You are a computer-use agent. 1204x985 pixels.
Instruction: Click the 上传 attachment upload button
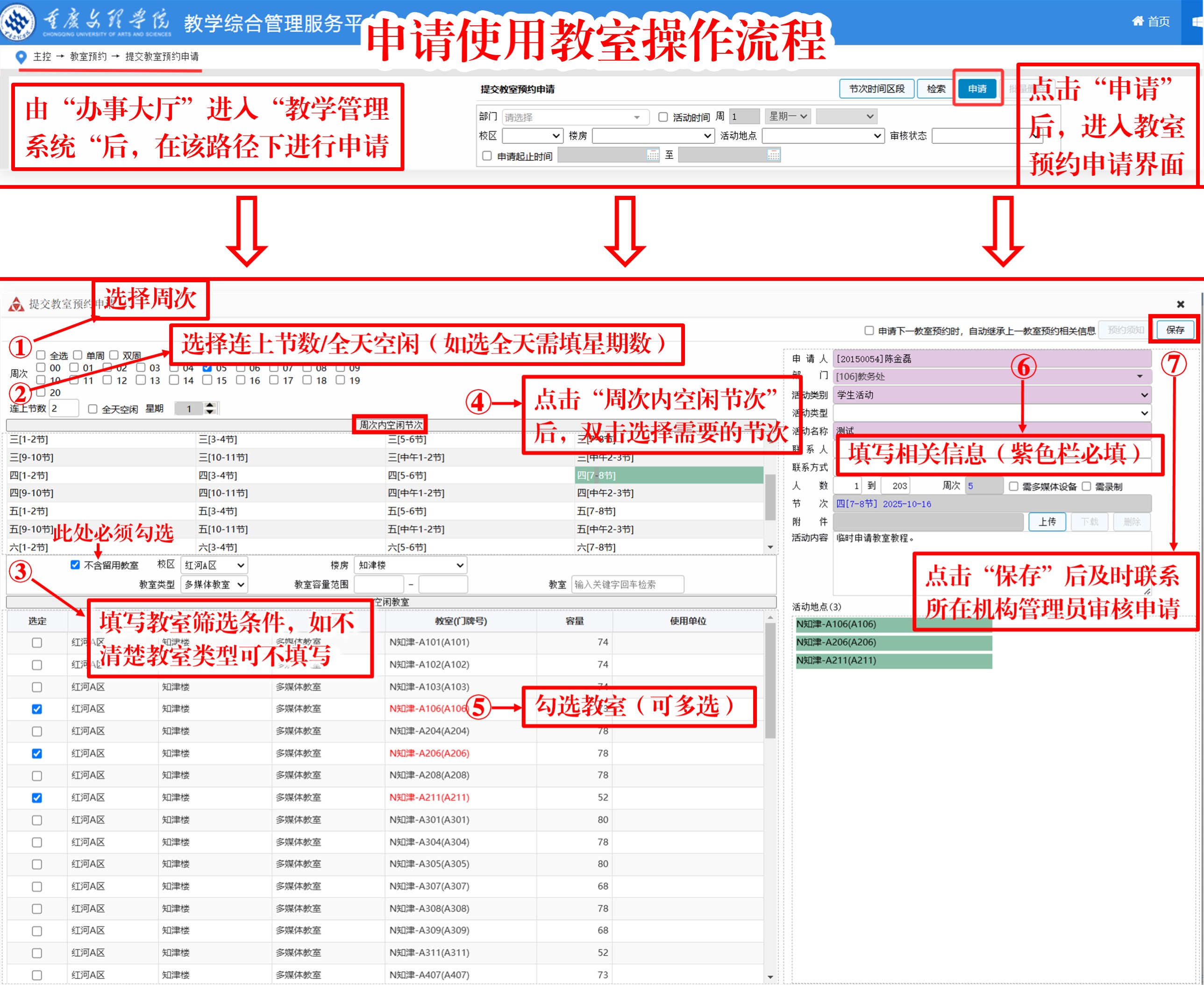pos(1047,521)
